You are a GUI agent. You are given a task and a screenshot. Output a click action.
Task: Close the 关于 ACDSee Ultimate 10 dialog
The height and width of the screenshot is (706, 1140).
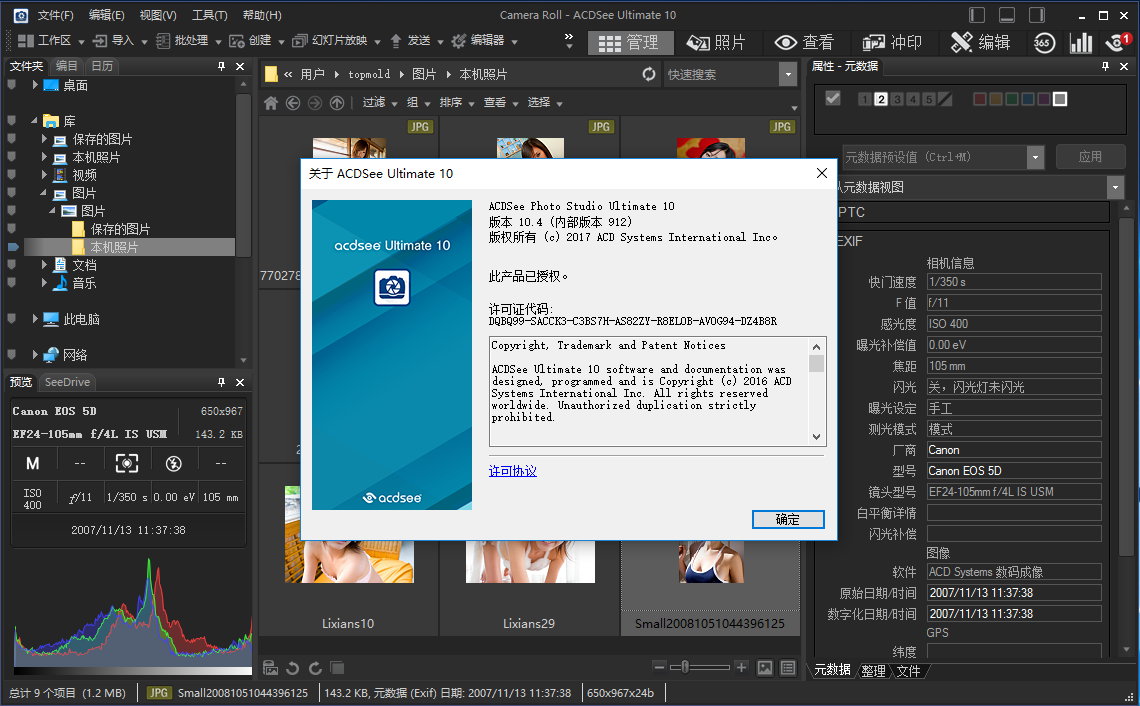click(822, 173)
